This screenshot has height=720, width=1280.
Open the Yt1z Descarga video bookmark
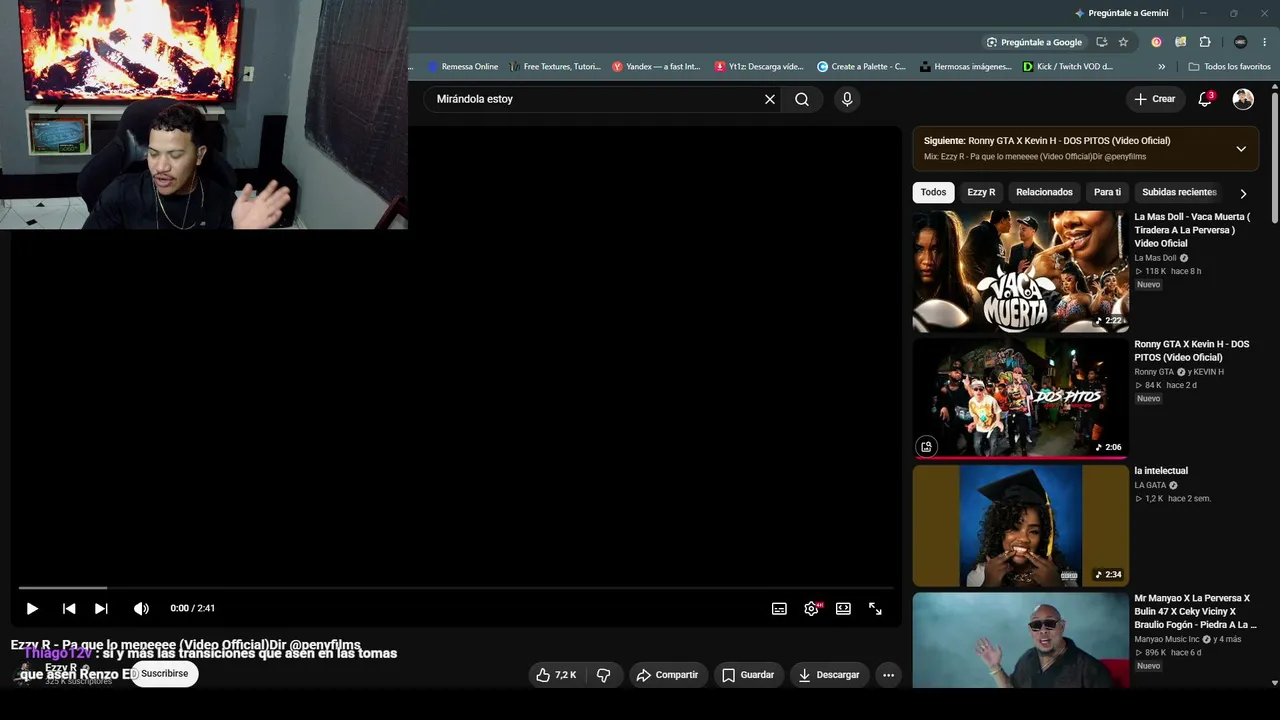[x=760, y=67]
